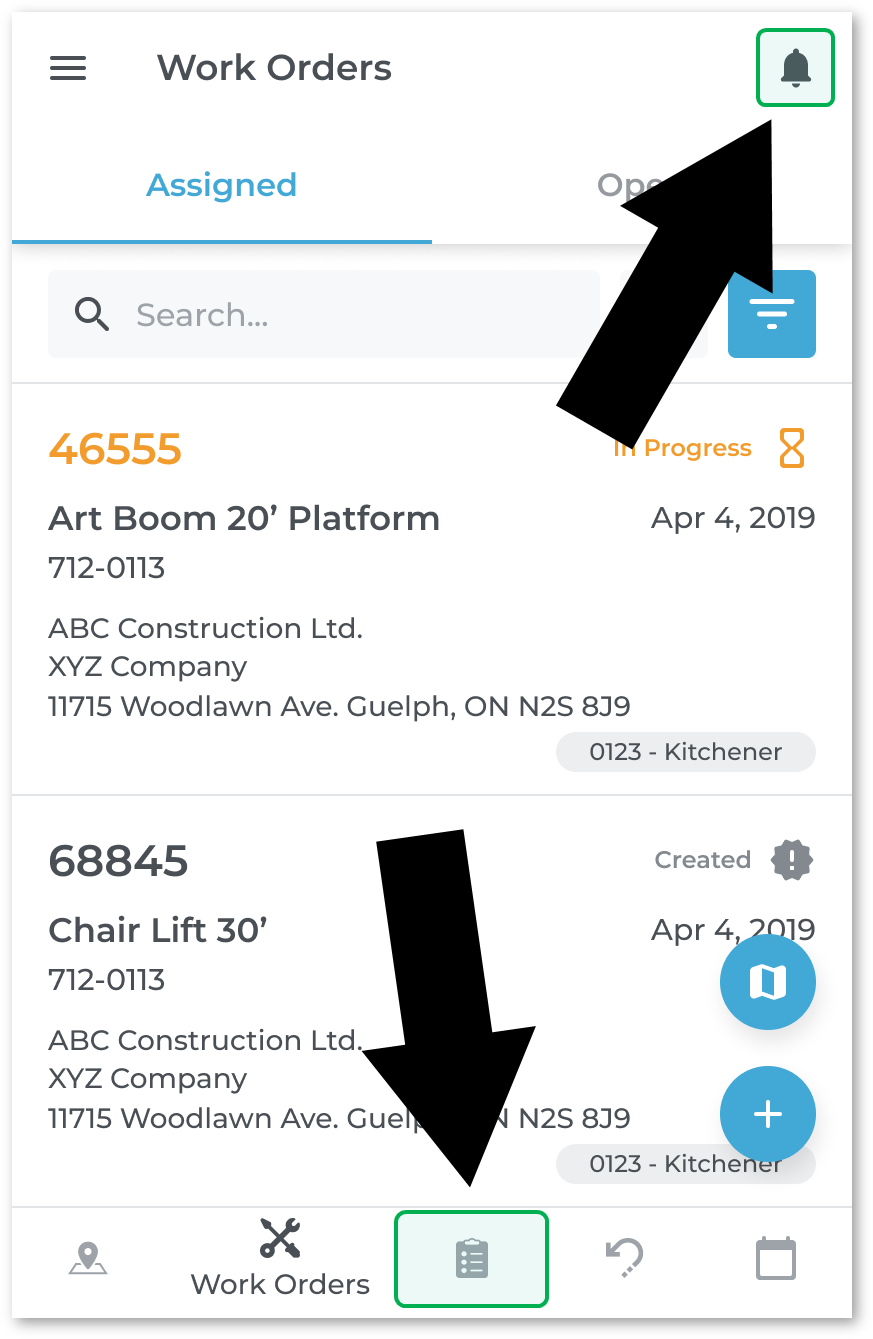The image size is (873, 1339).
Task: Open the map view floating button
Action: (x=768, y=982)
